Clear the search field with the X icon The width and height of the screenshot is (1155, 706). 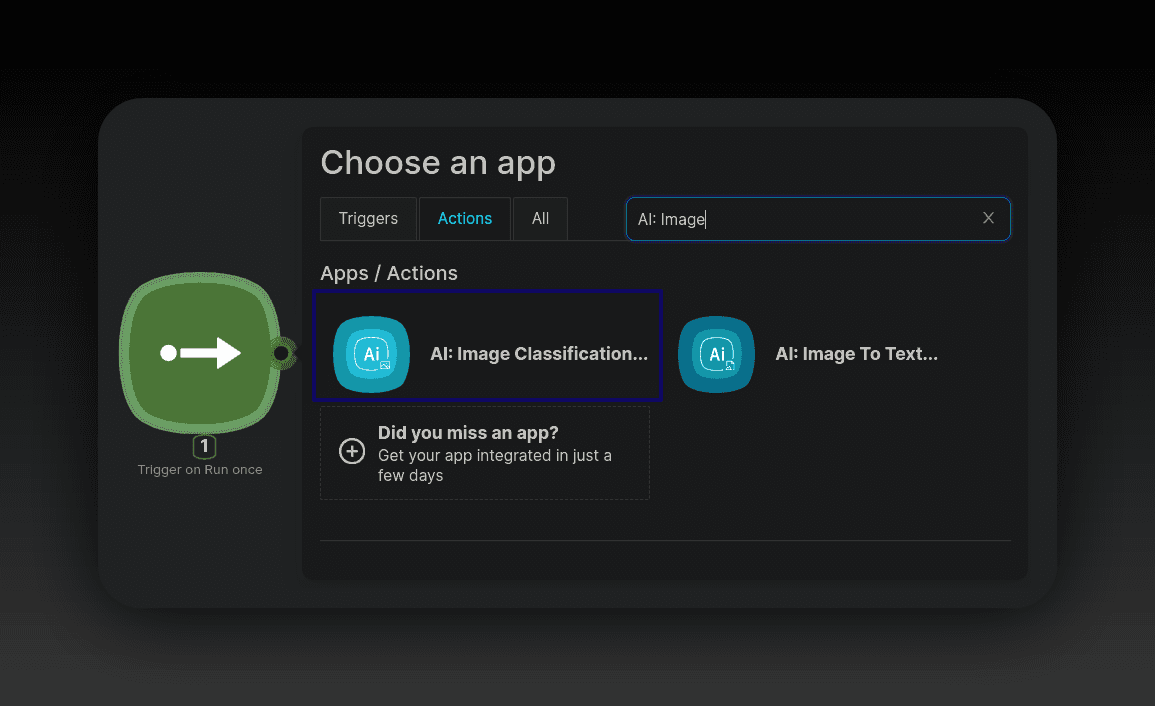[988, 218]
